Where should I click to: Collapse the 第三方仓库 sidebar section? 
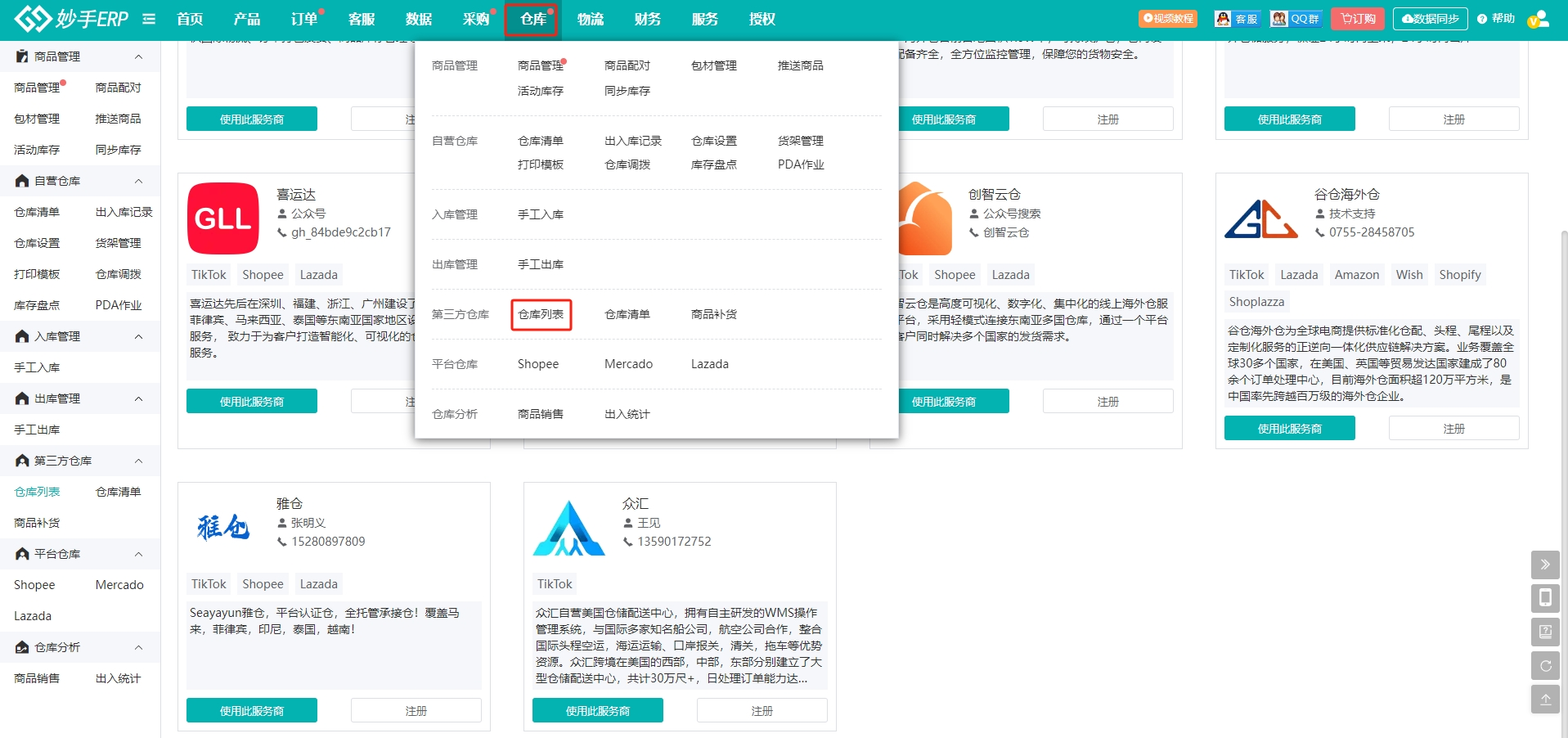click(138, 461)
